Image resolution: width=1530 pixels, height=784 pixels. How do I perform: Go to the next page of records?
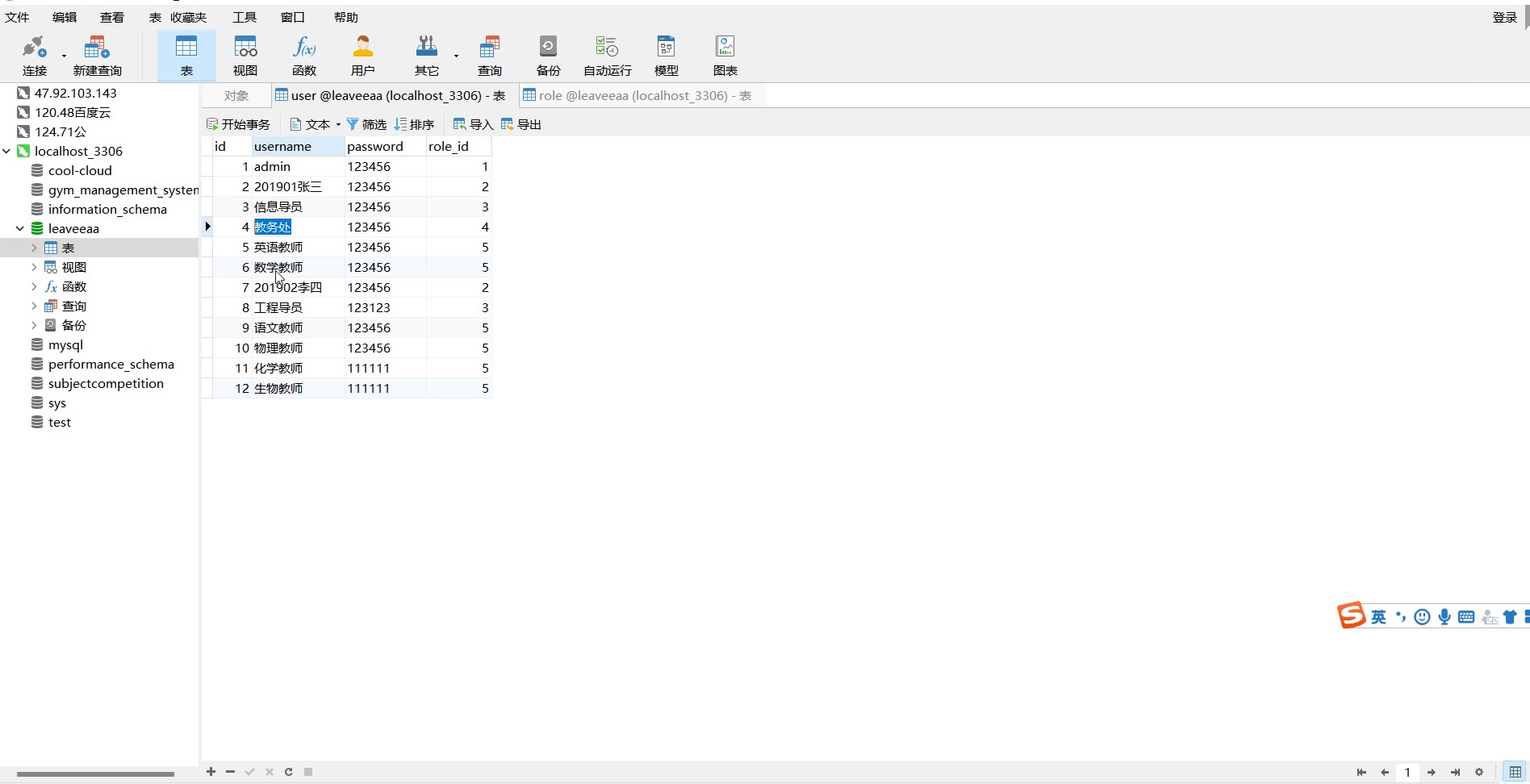coord(1432,772)
